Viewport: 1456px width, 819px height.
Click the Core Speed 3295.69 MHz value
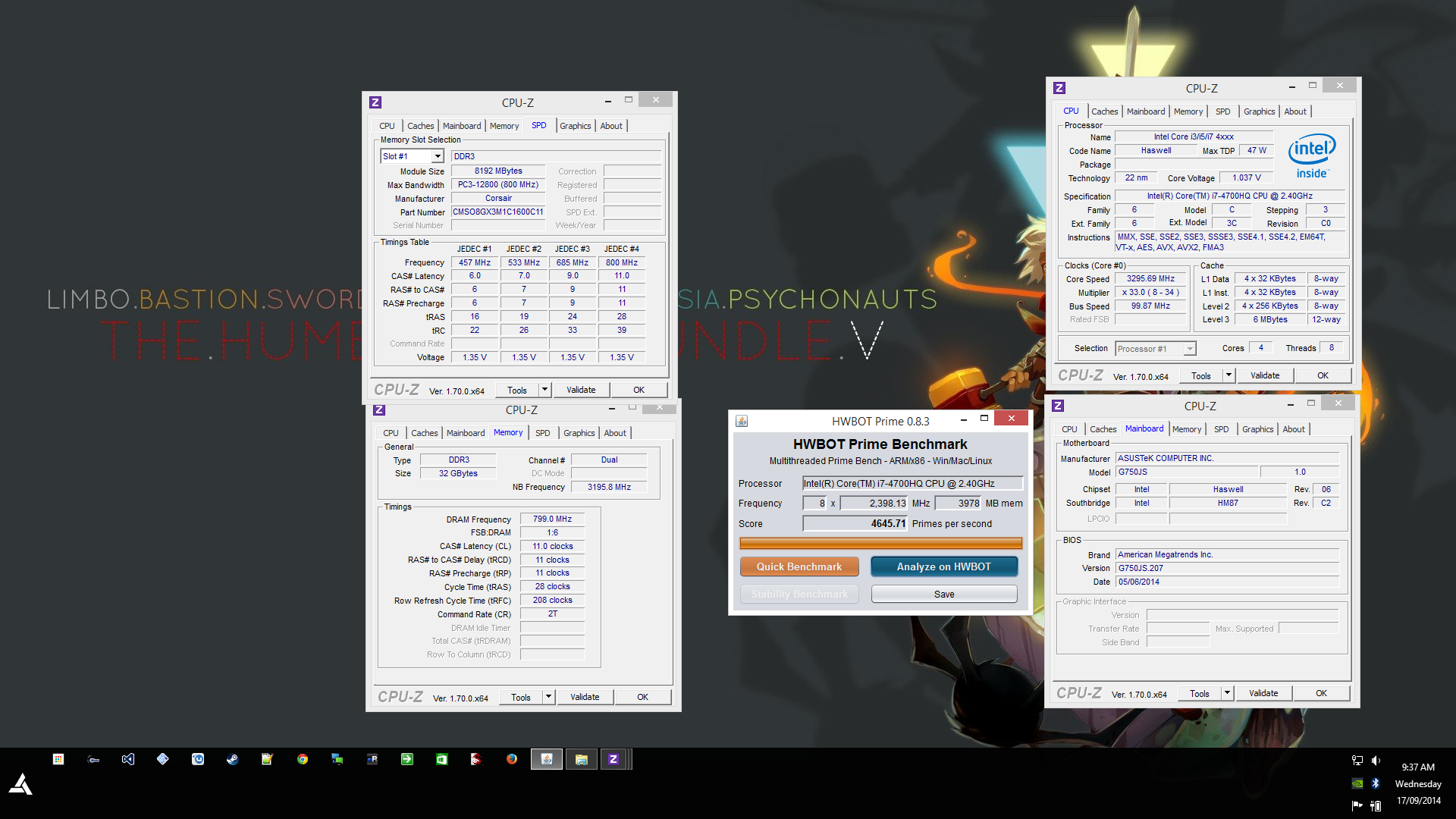point(1150,279)
